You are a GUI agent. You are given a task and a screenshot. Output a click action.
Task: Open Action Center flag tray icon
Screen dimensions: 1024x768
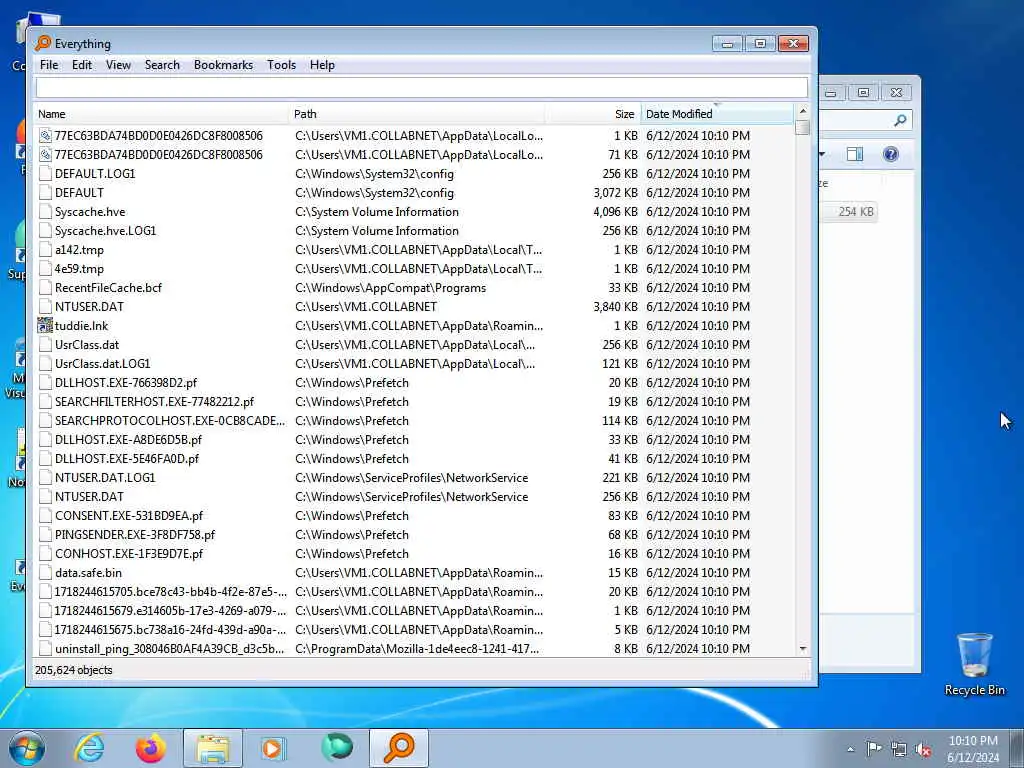coord(874,748)
